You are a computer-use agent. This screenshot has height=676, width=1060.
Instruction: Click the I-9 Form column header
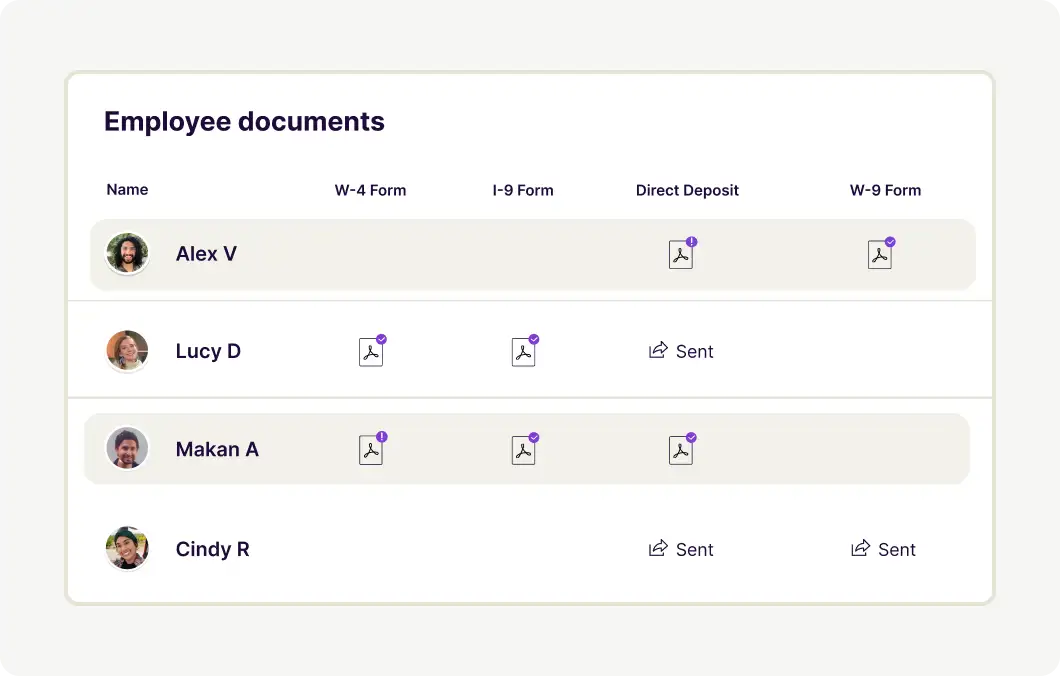coord(523,190)
